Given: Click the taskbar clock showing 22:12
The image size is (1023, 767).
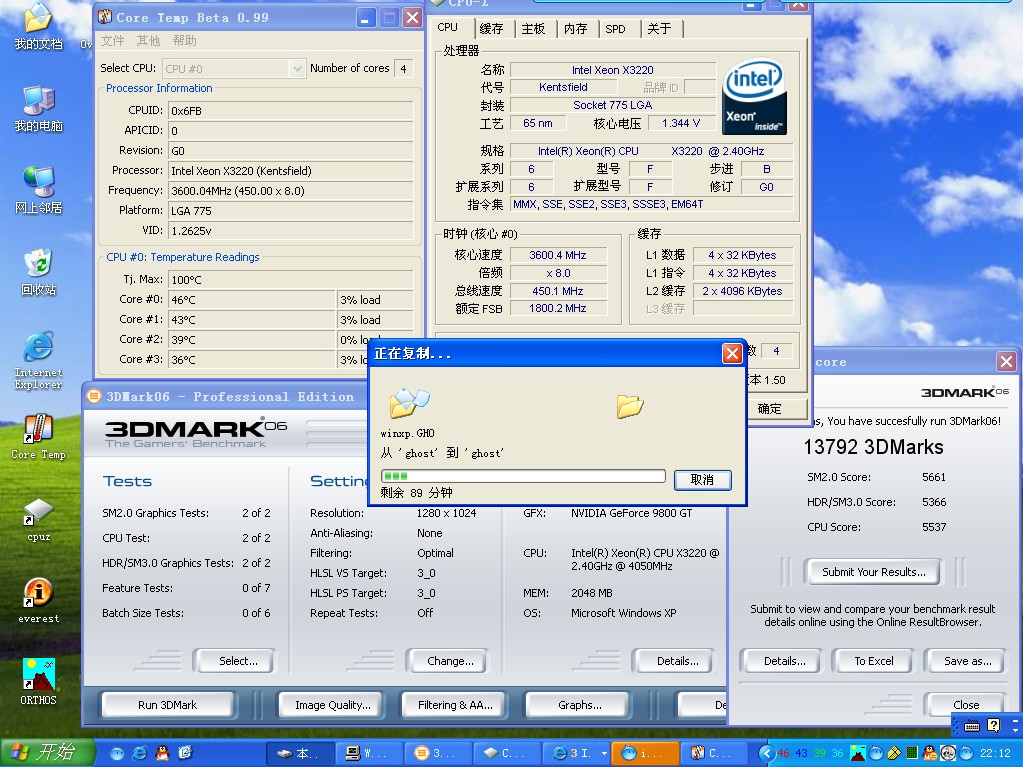Looking at the screenshot, I should pos(995,753).
